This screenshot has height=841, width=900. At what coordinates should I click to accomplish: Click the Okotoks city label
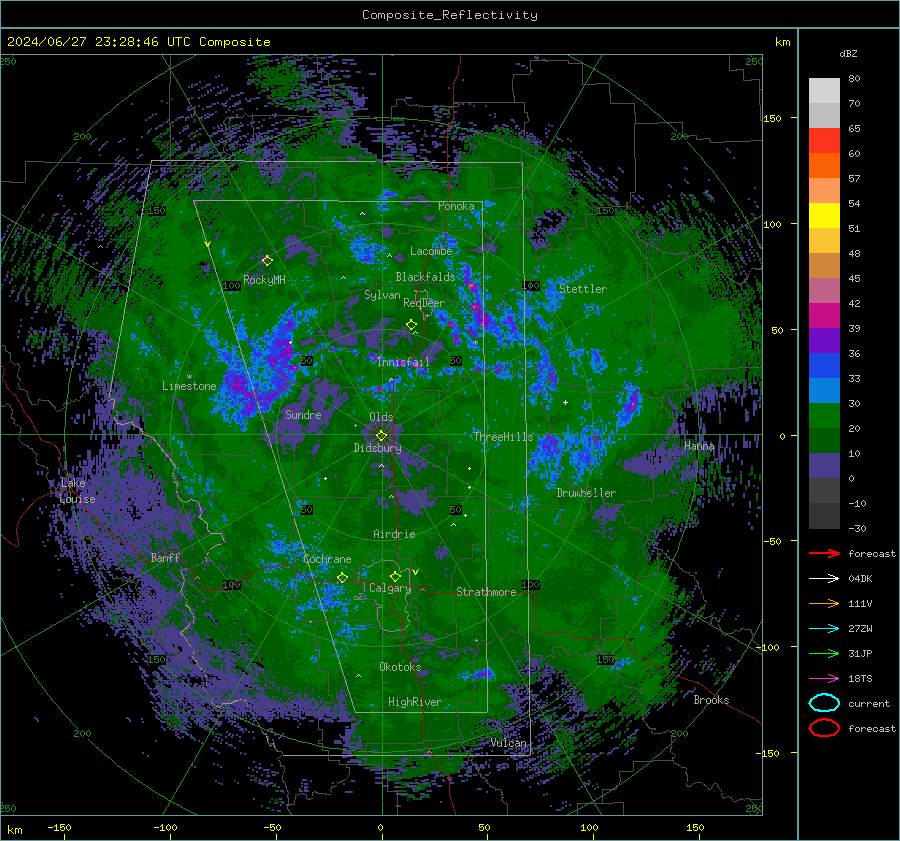(400, 667)
